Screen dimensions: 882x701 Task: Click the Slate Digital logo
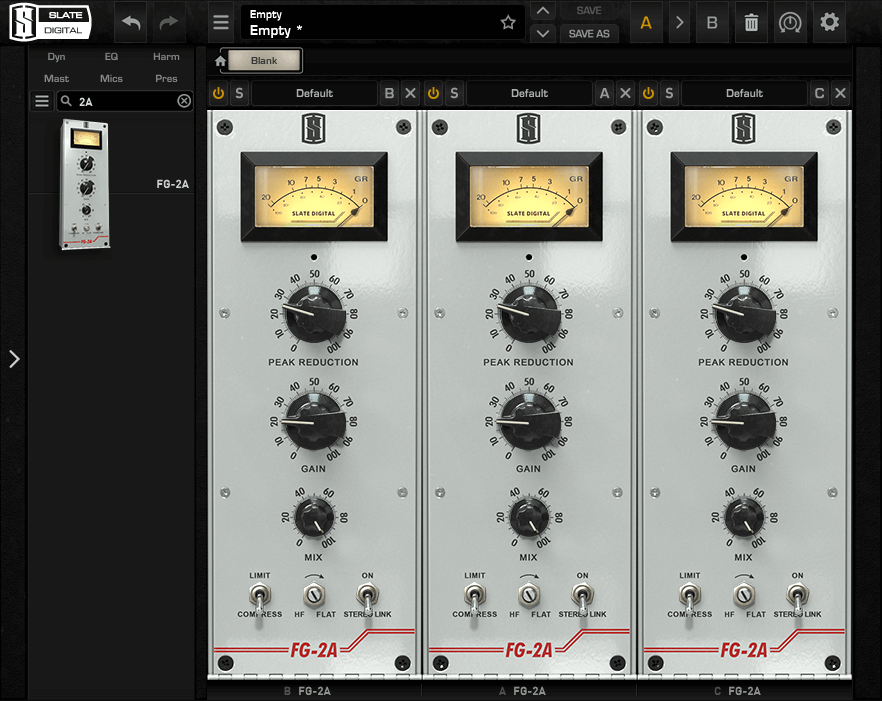tap(50, 23)
